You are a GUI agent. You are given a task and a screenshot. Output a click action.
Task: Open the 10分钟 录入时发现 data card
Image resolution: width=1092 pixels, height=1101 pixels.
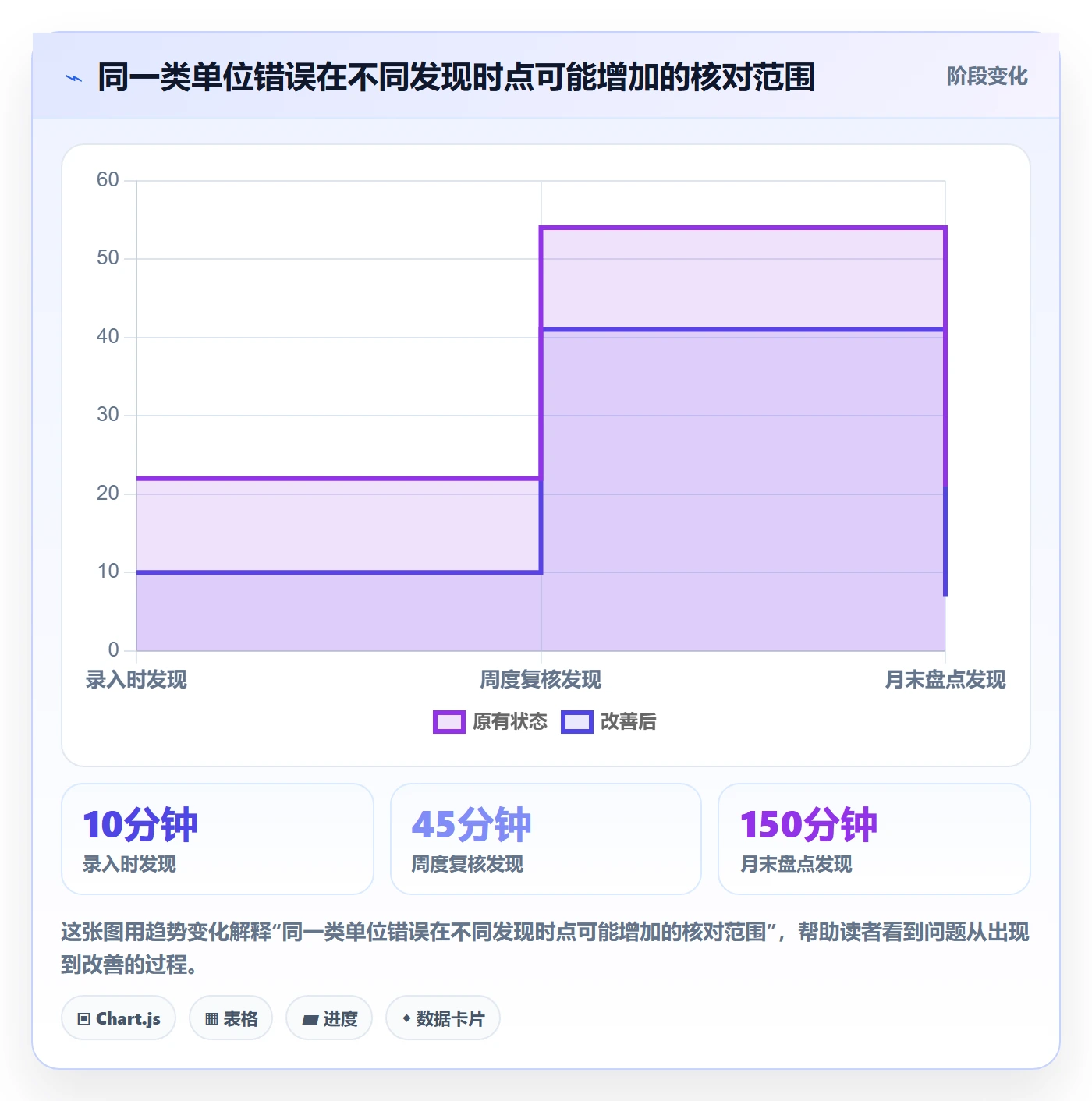218,839
